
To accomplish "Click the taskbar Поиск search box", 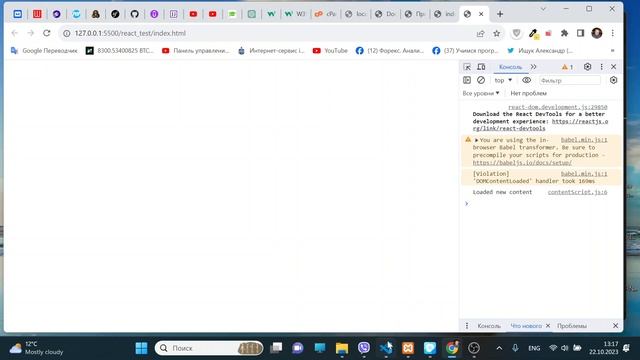I will (x=209, y=348).
